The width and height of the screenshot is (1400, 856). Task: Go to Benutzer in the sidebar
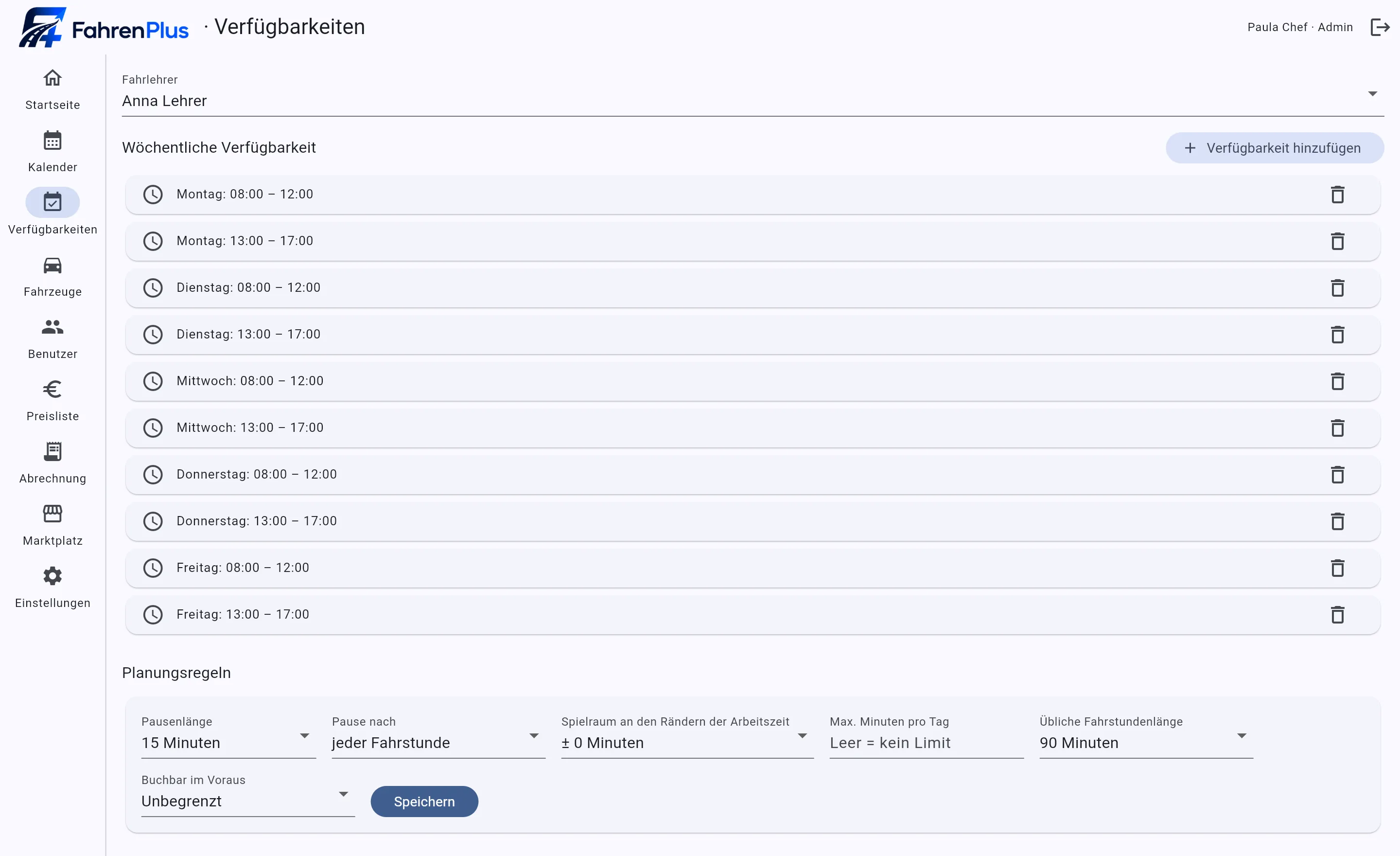coord(52,338)
